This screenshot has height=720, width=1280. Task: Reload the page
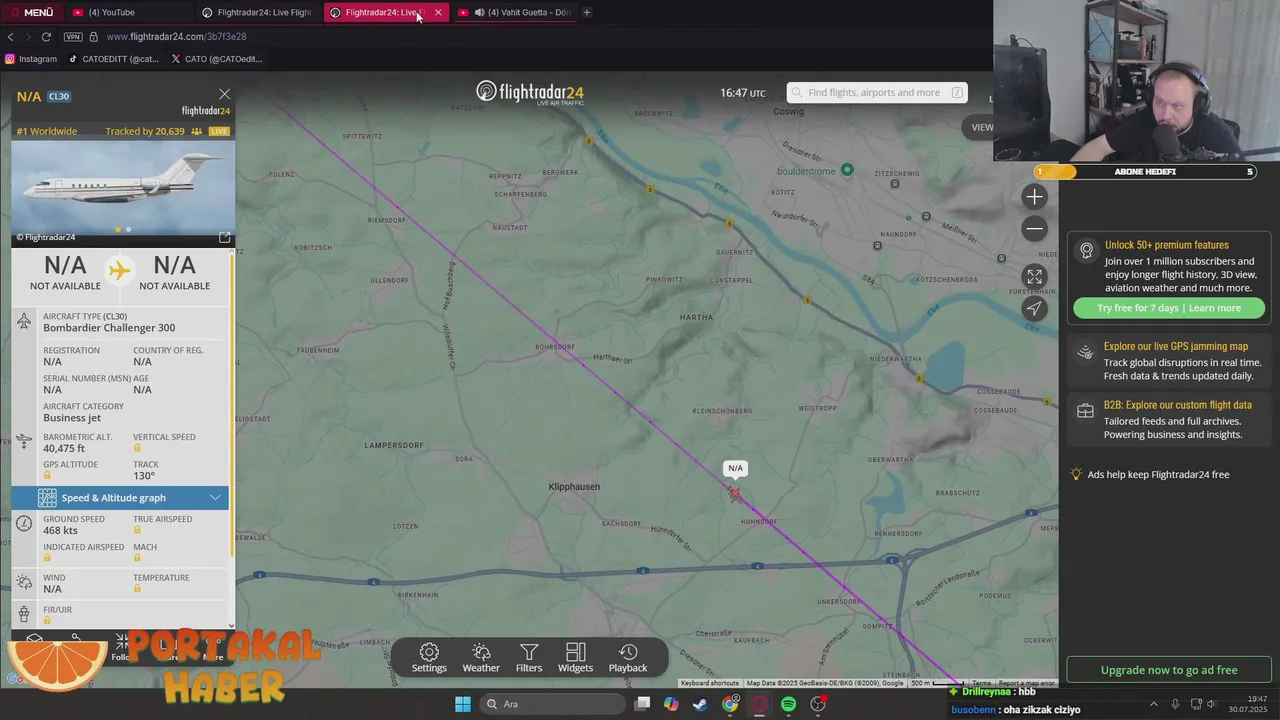pyautogui.click(x=46, y=37)
